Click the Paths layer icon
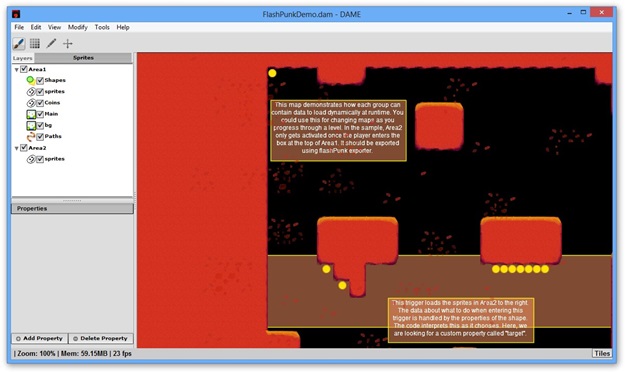The width and height of the screenshot is (625, 373). (31, 136)
